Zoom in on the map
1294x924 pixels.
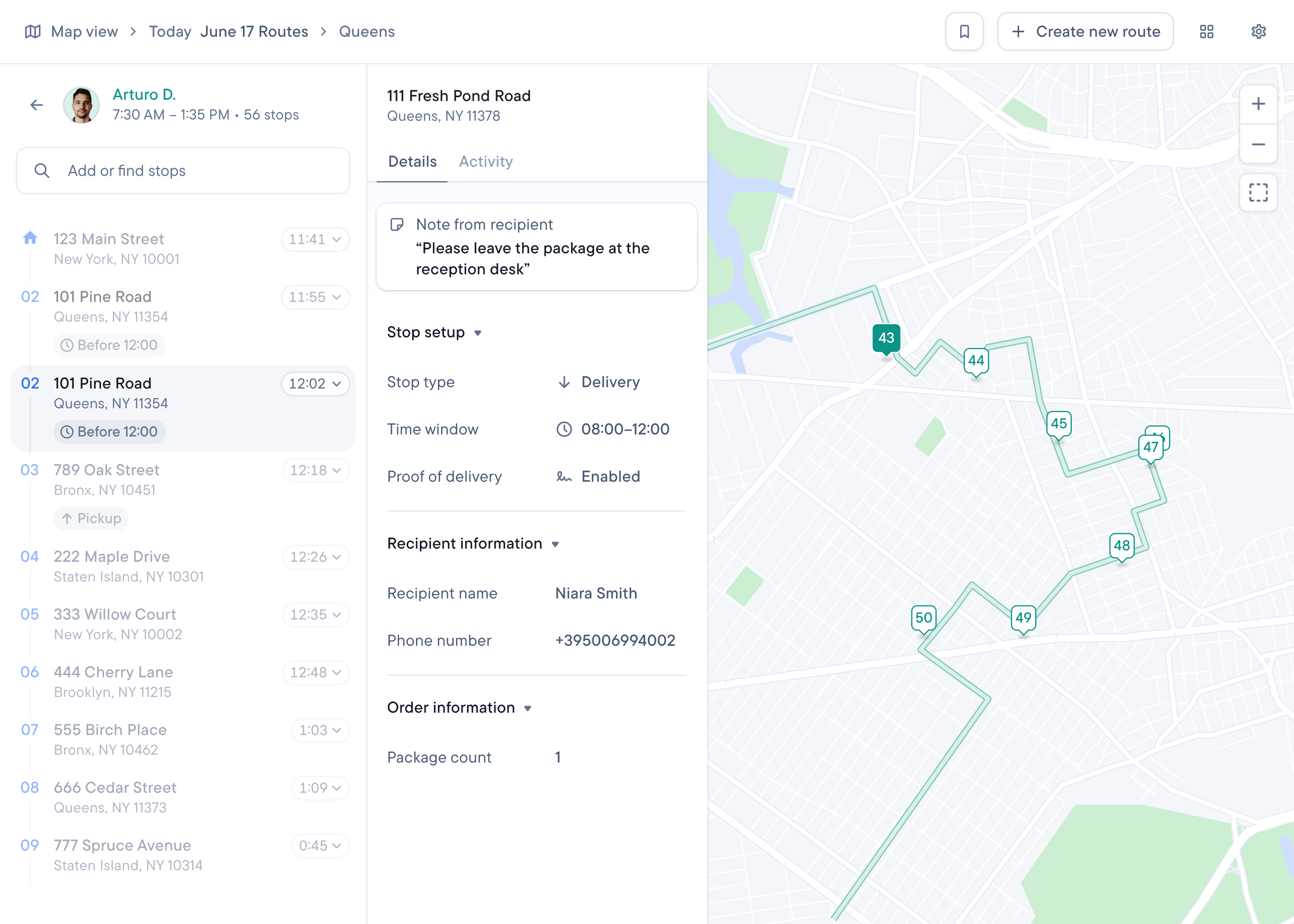click(1258, 104)
